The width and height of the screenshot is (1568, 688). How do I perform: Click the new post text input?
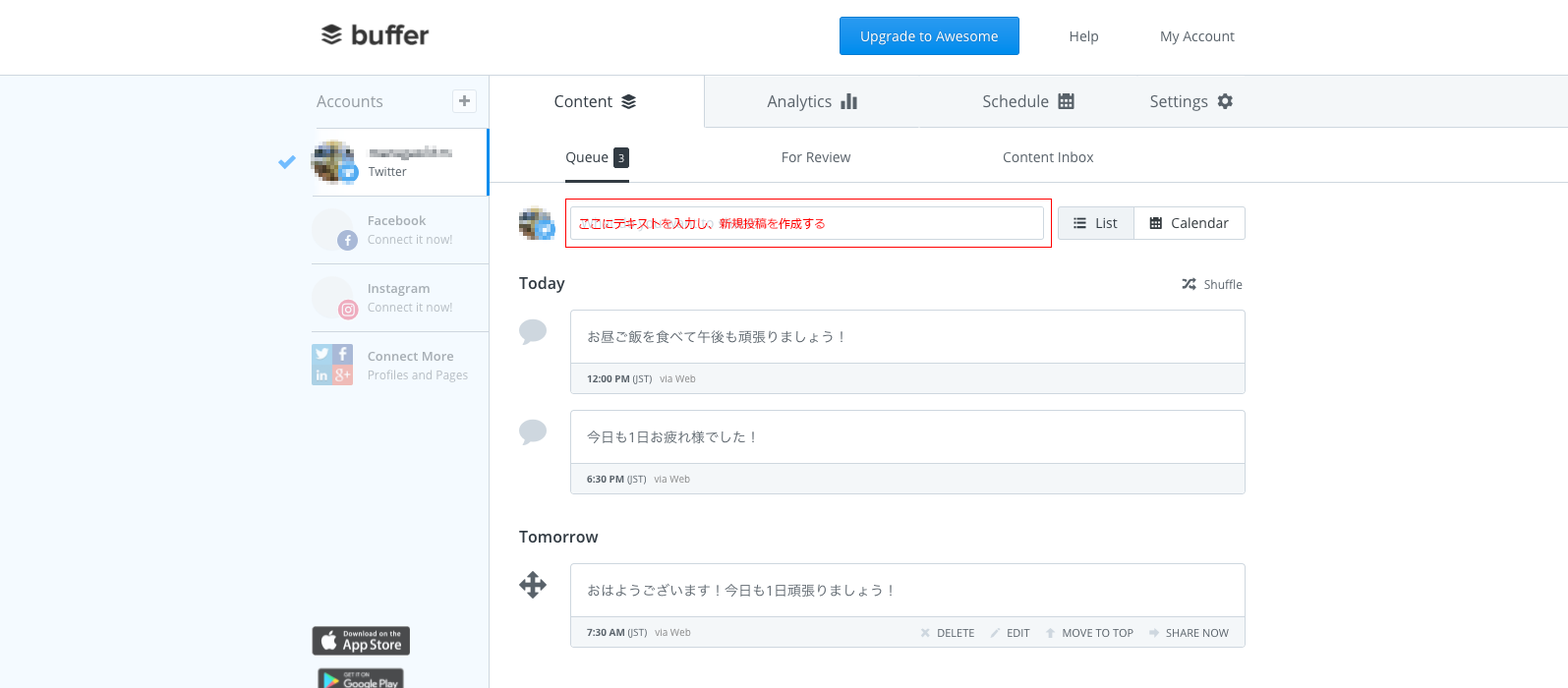pos(807,223)
